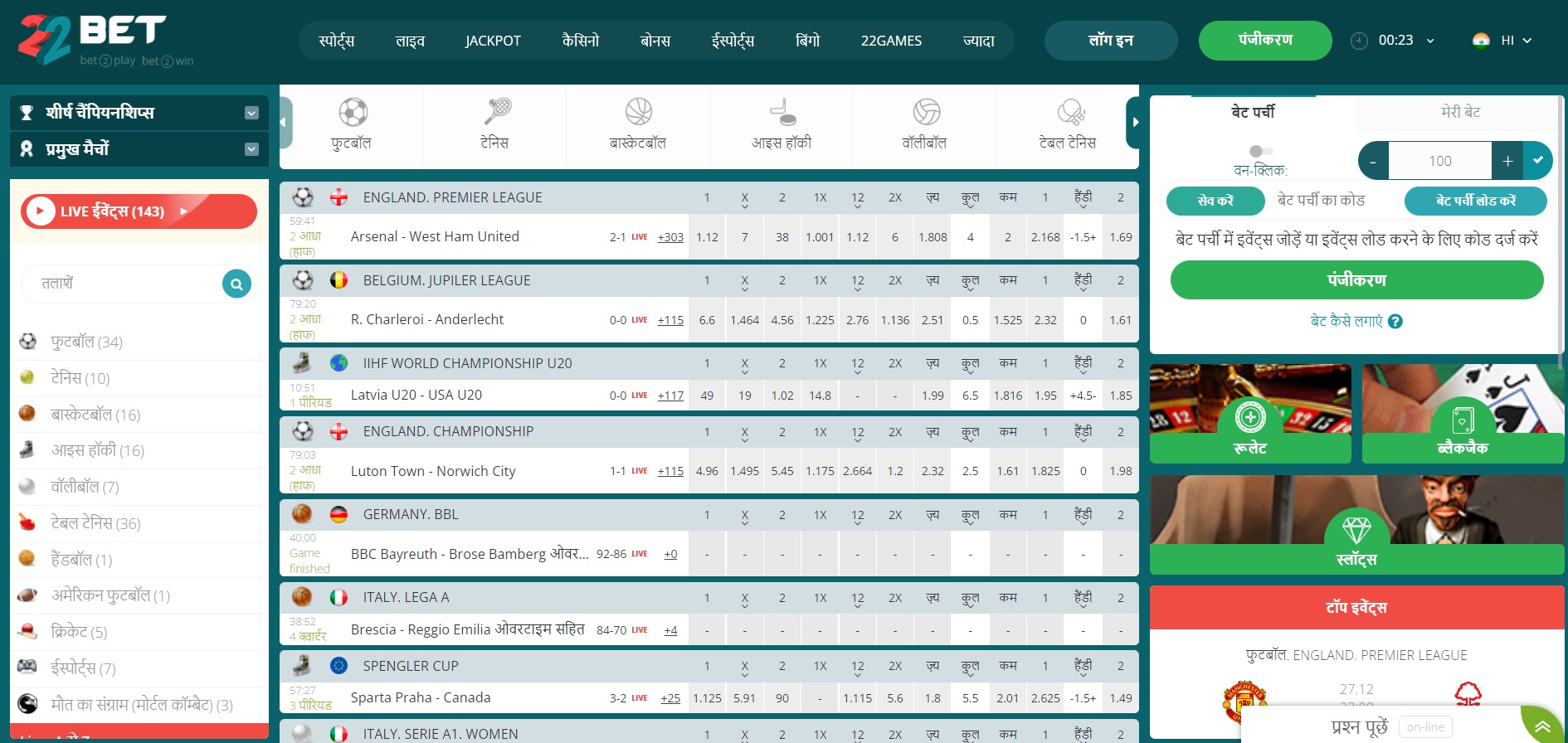Open the Roulette game tile
This screenshot has width=1568, height=743.
point(1250,414)
